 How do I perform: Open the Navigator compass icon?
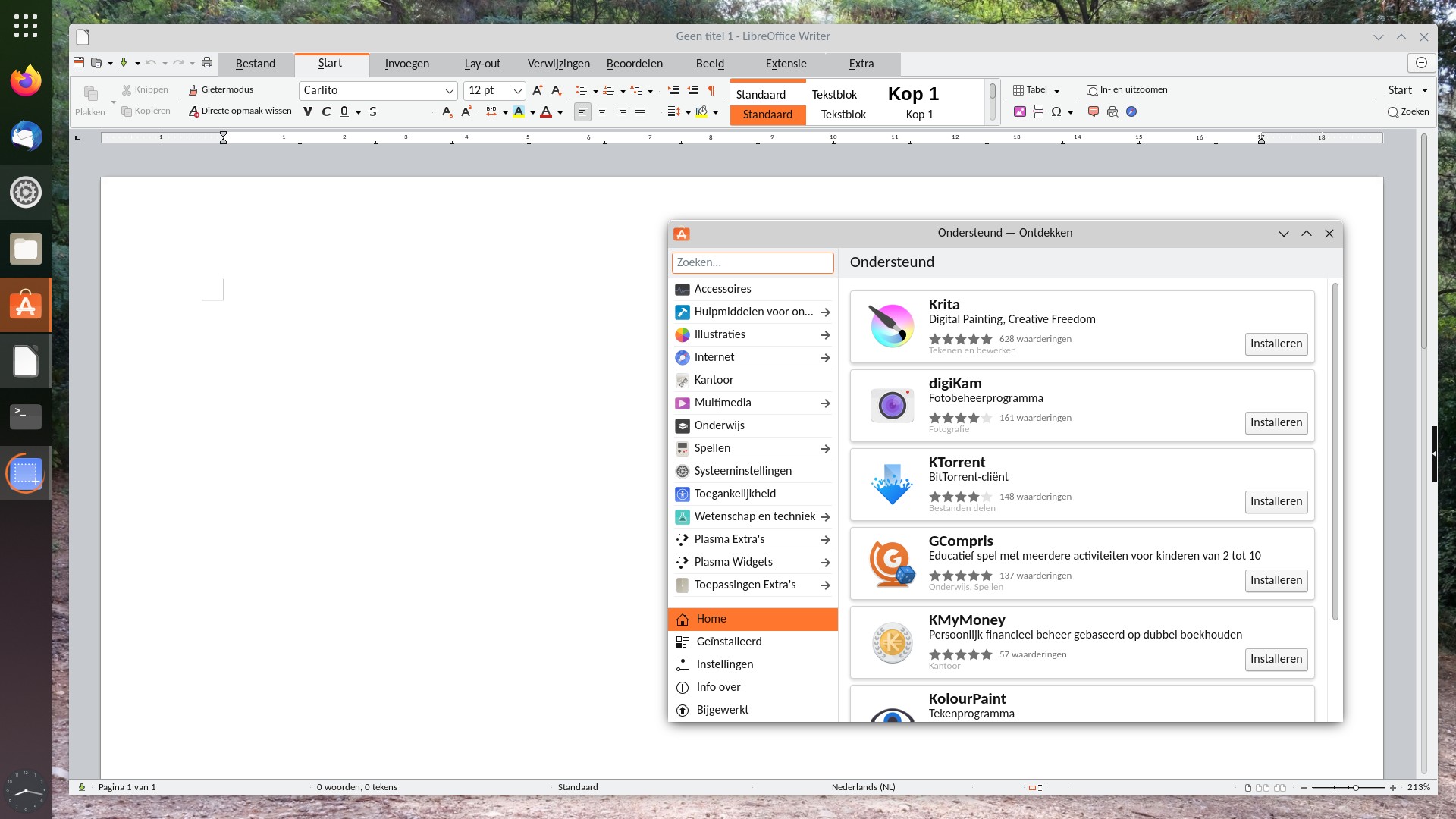[1131, 112]
